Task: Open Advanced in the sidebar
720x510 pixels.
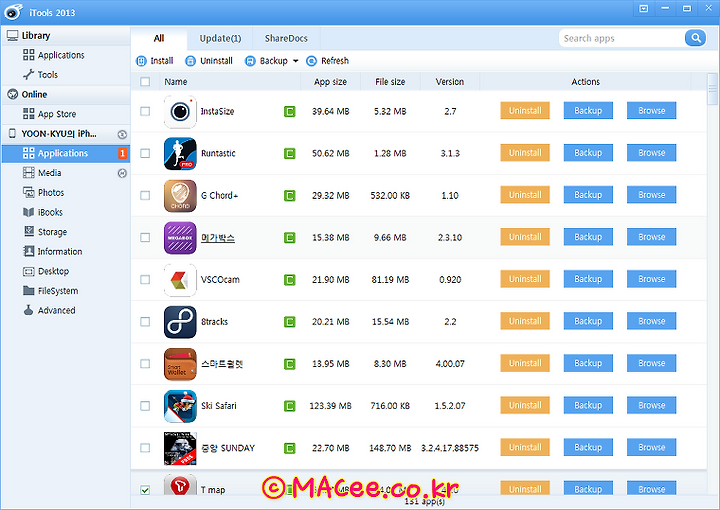Action: 66,311
